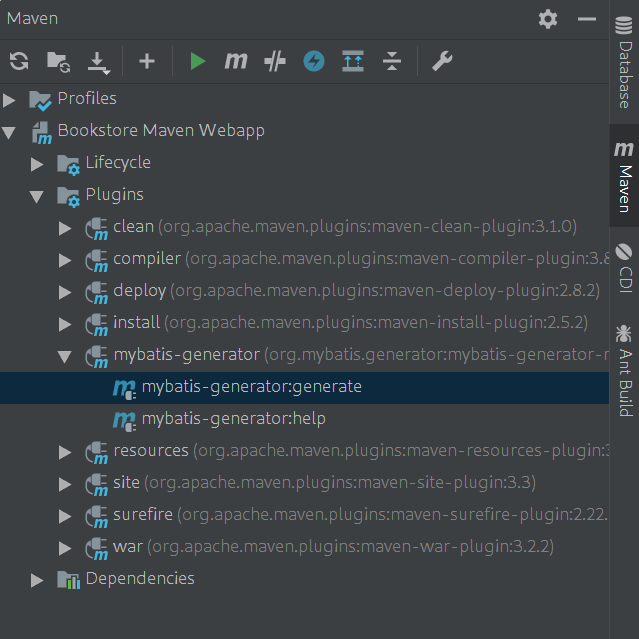Click the Plugins folder icon

pos(68,197)
